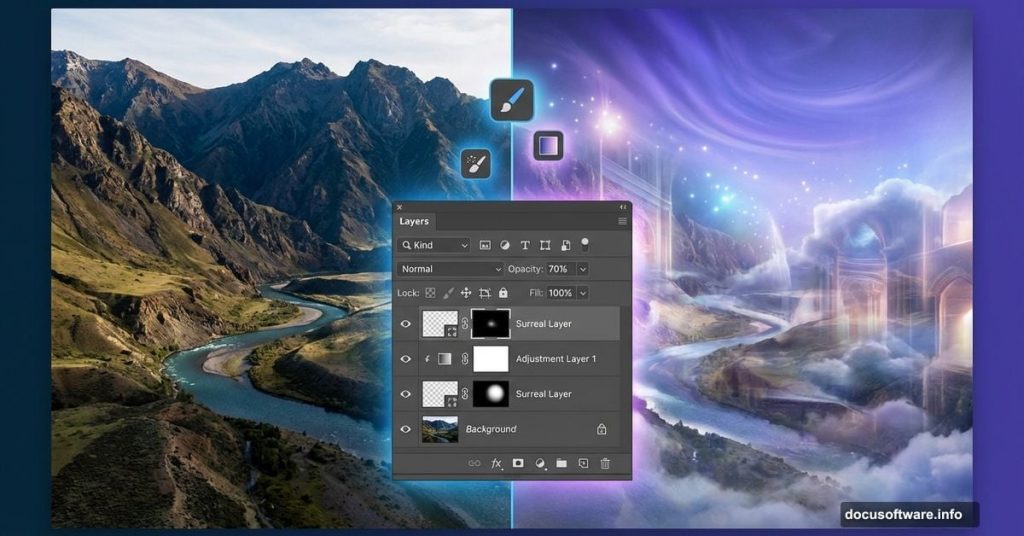
Task: Select mask with small white dot
Action: coord(490,324)
